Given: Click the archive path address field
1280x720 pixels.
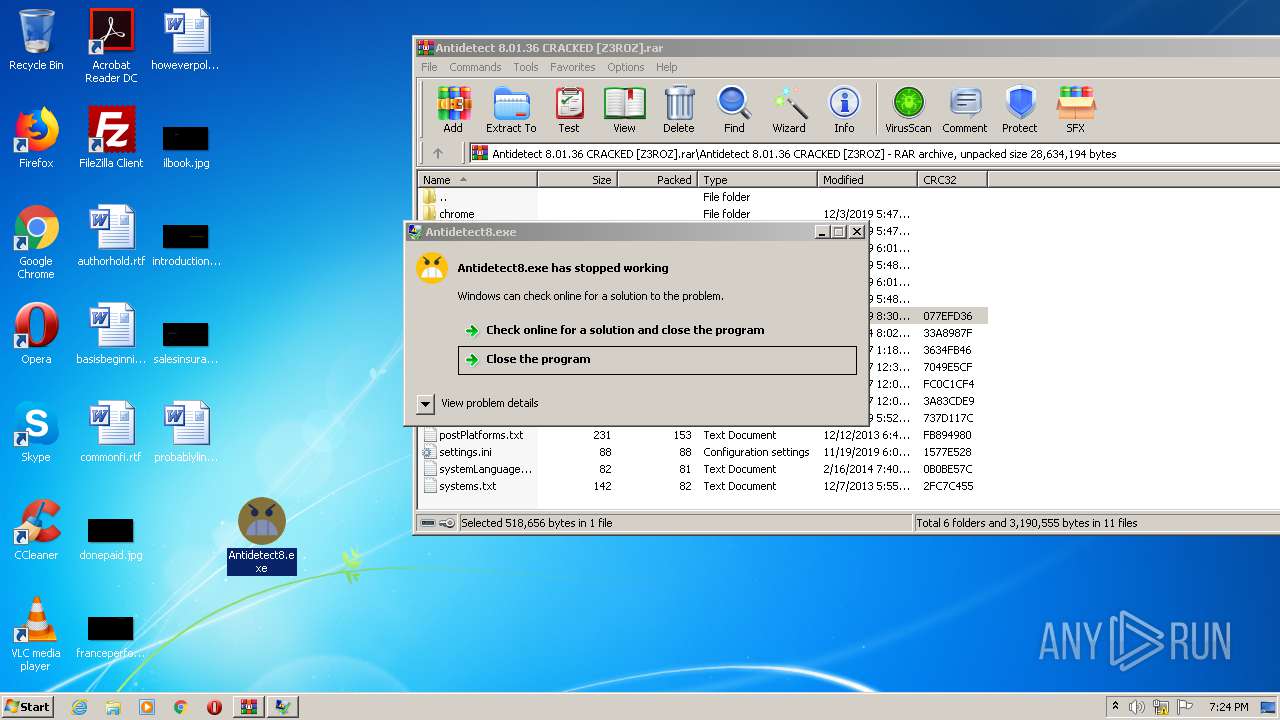Looking at the screenshot, I should pos(875,154).
